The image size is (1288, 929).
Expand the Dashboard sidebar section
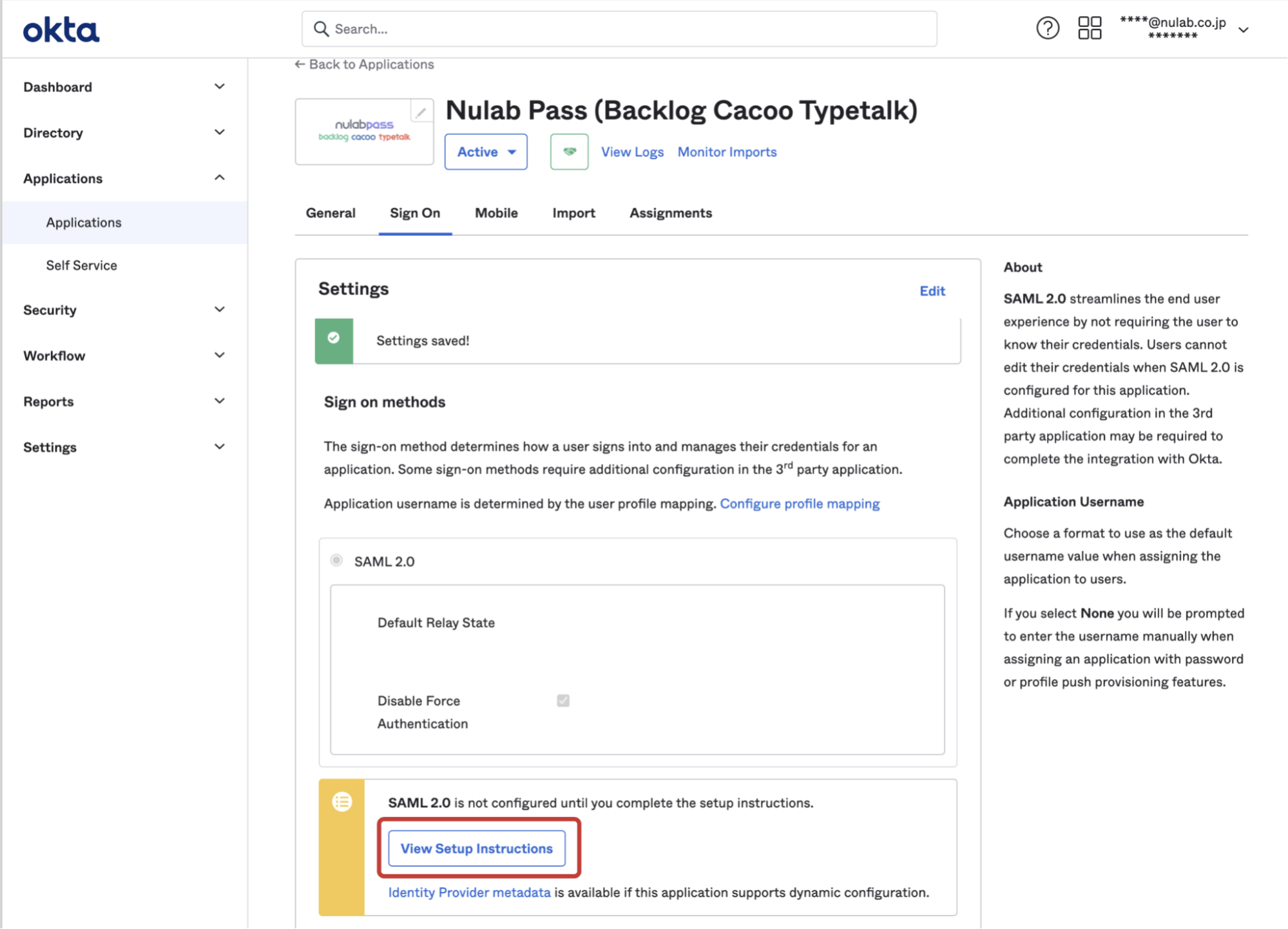point(124,87)
